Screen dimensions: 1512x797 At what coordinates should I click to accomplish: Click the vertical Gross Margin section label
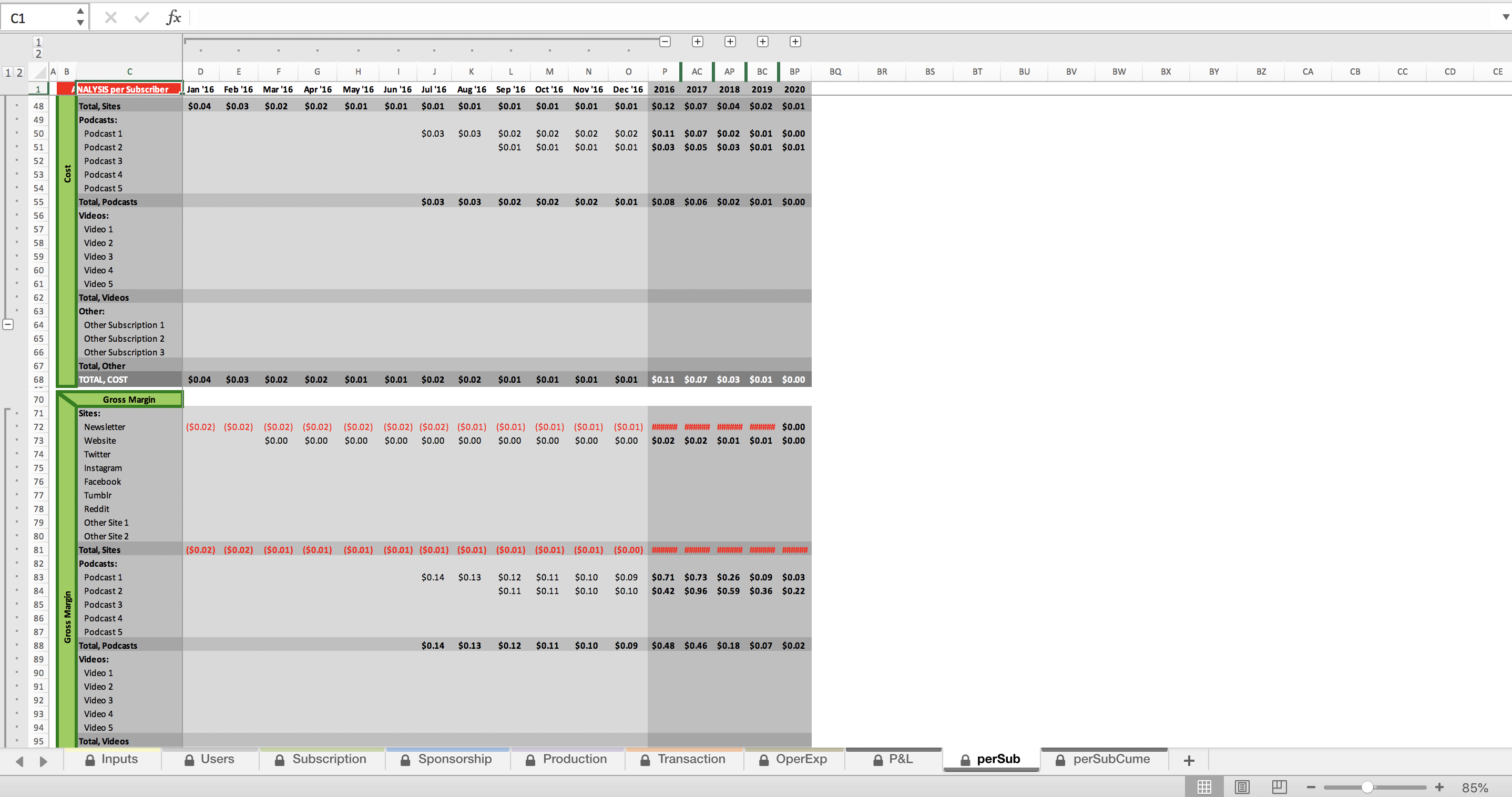tap(67, 617)
